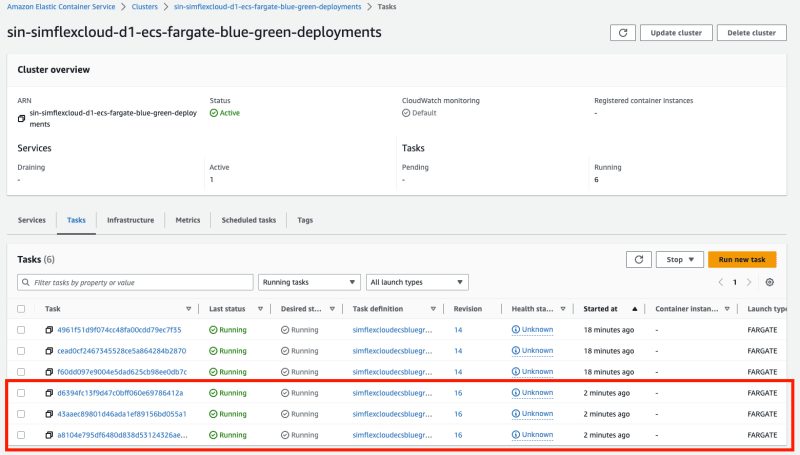Refresh the cluster with top refresh icon

pyautogui.click(x=622, y=33)
